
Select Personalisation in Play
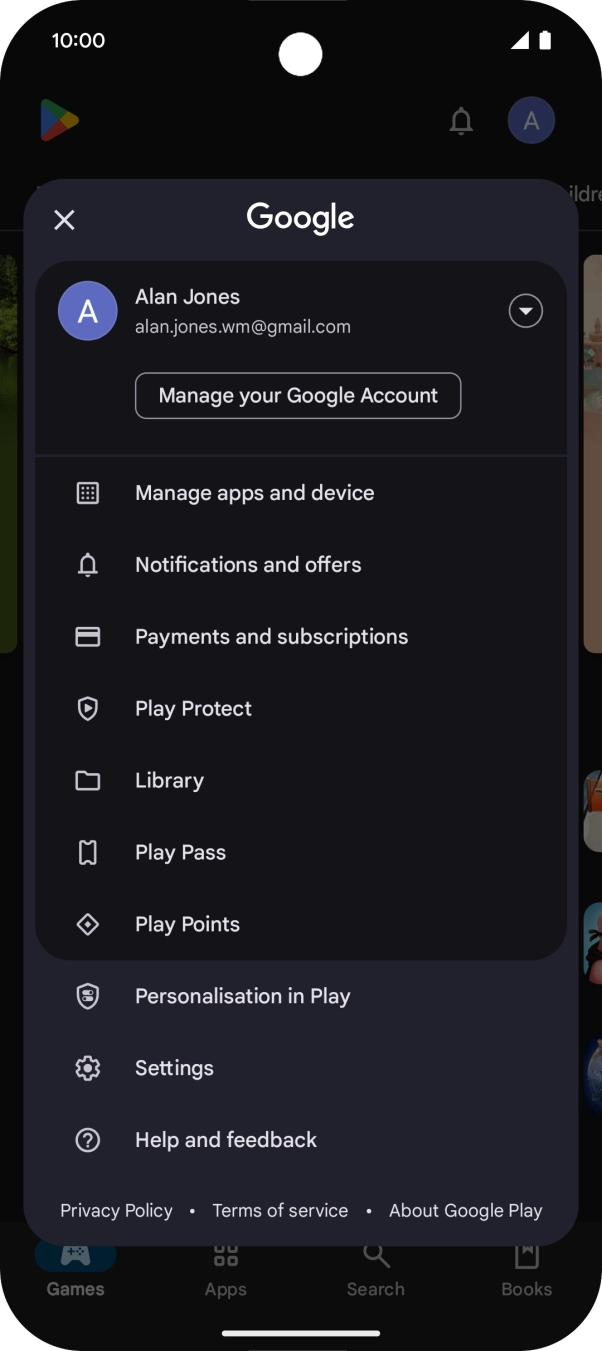pos(242,996)
